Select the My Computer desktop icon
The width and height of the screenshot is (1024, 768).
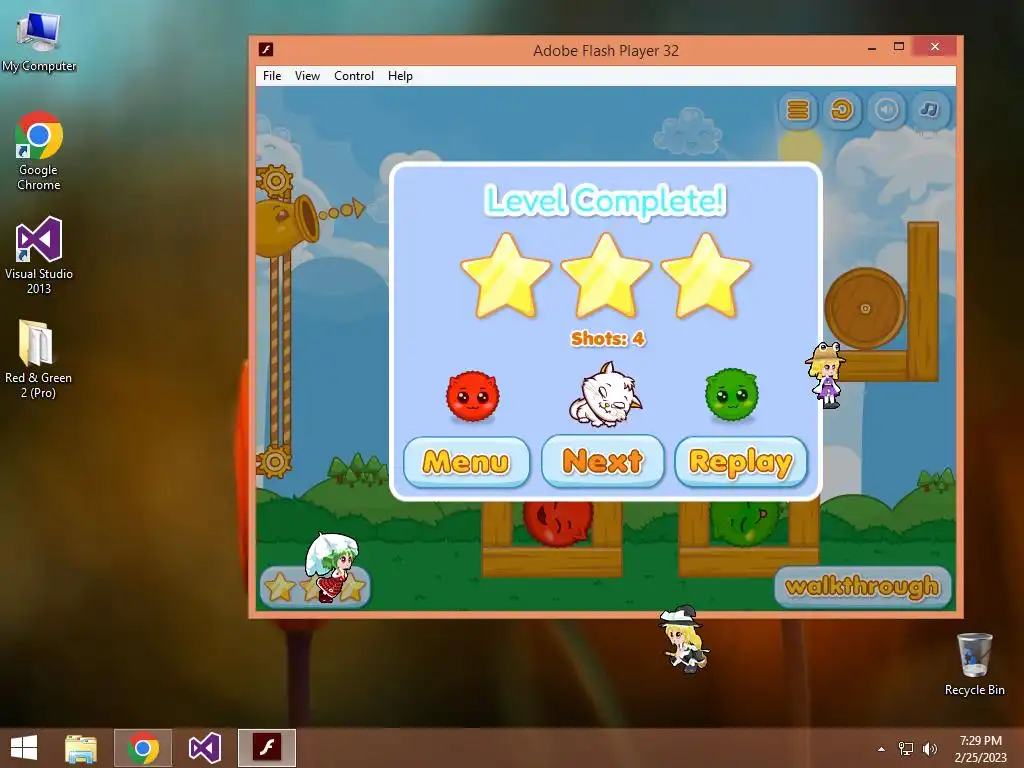click(39, 40)
